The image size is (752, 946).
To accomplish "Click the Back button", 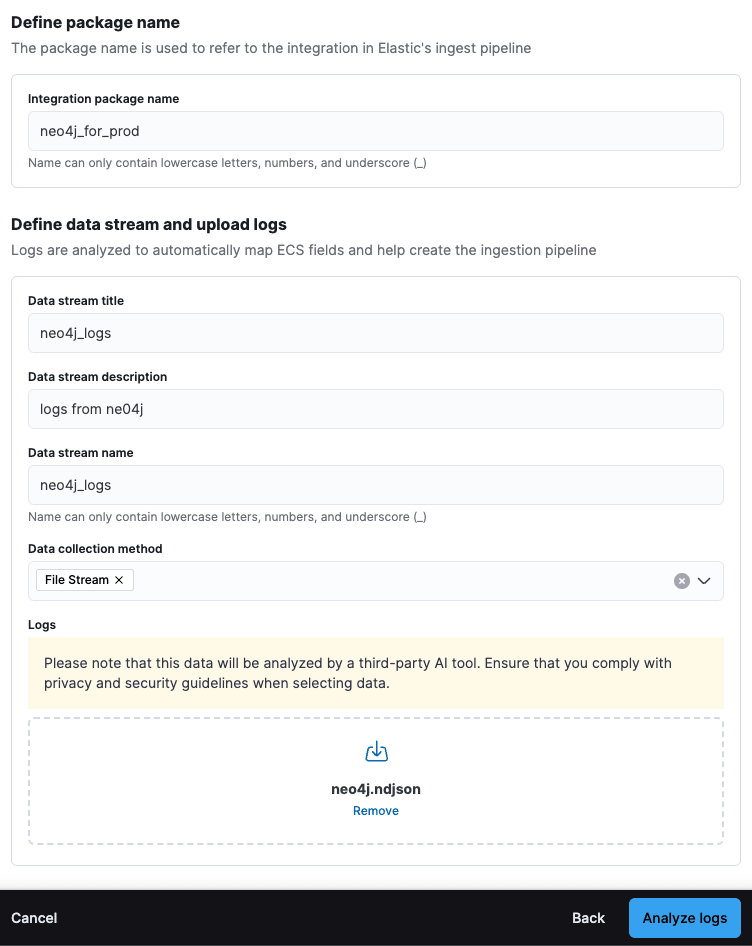I will [x=588, y=918].
